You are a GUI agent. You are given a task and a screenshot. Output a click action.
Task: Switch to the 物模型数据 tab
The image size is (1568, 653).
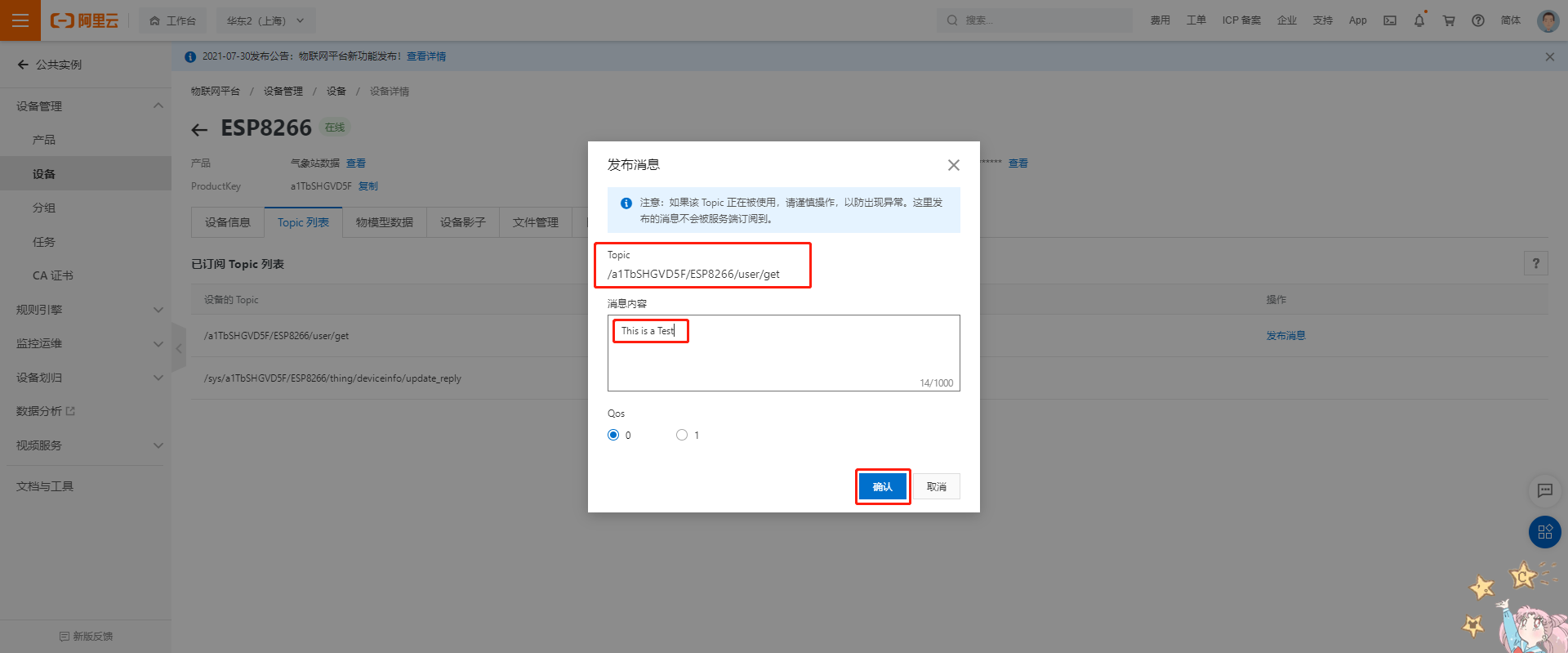click(x=385, y=222)
